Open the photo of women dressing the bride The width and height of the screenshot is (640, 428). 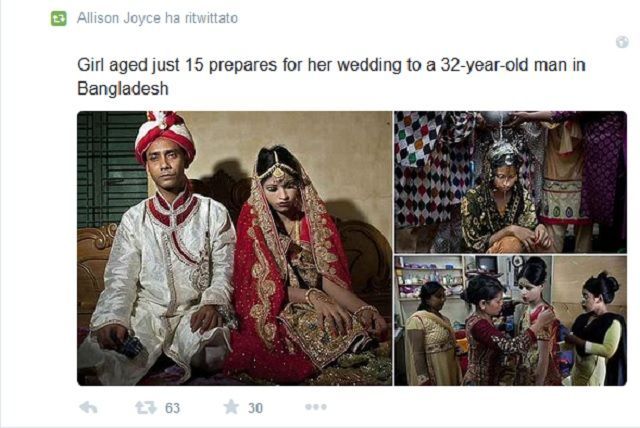511,321
